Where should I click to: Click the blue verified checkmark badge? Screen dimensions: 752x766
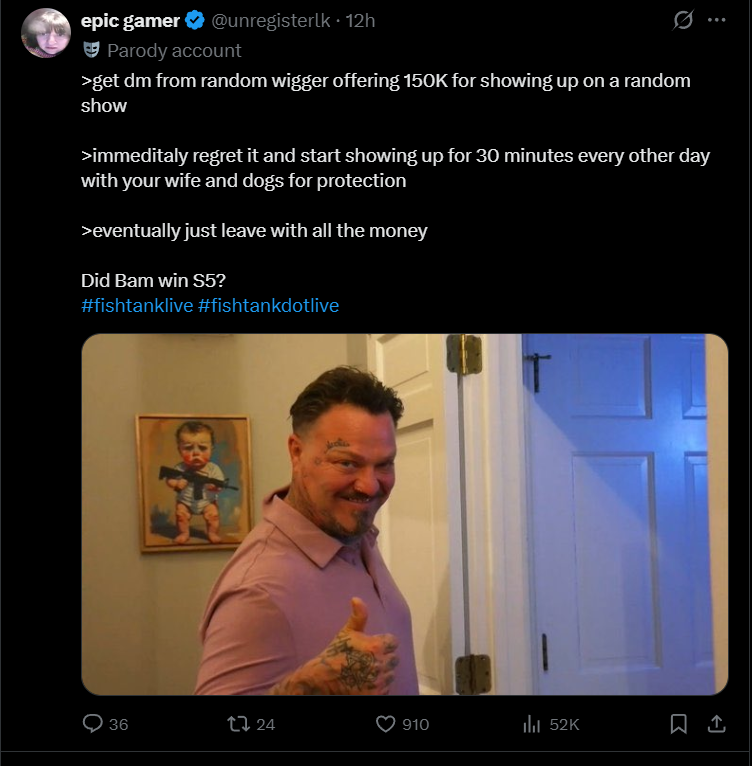point(195,21)
